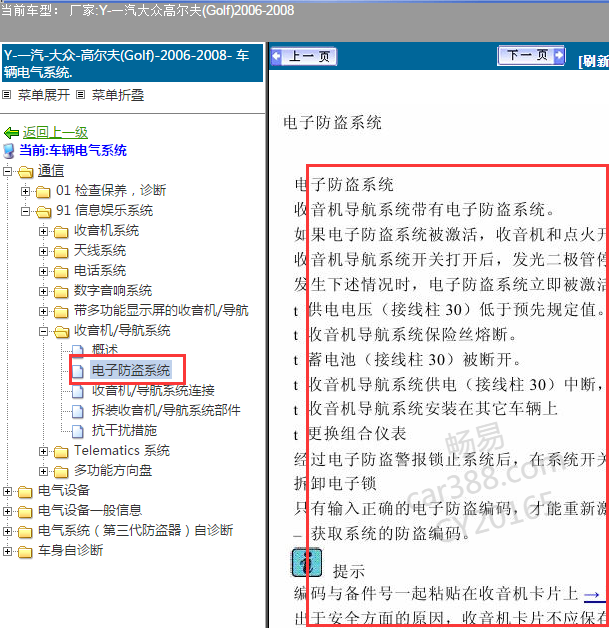Click the 提示 info icon
Screen dimensions: 609x628
307,563
